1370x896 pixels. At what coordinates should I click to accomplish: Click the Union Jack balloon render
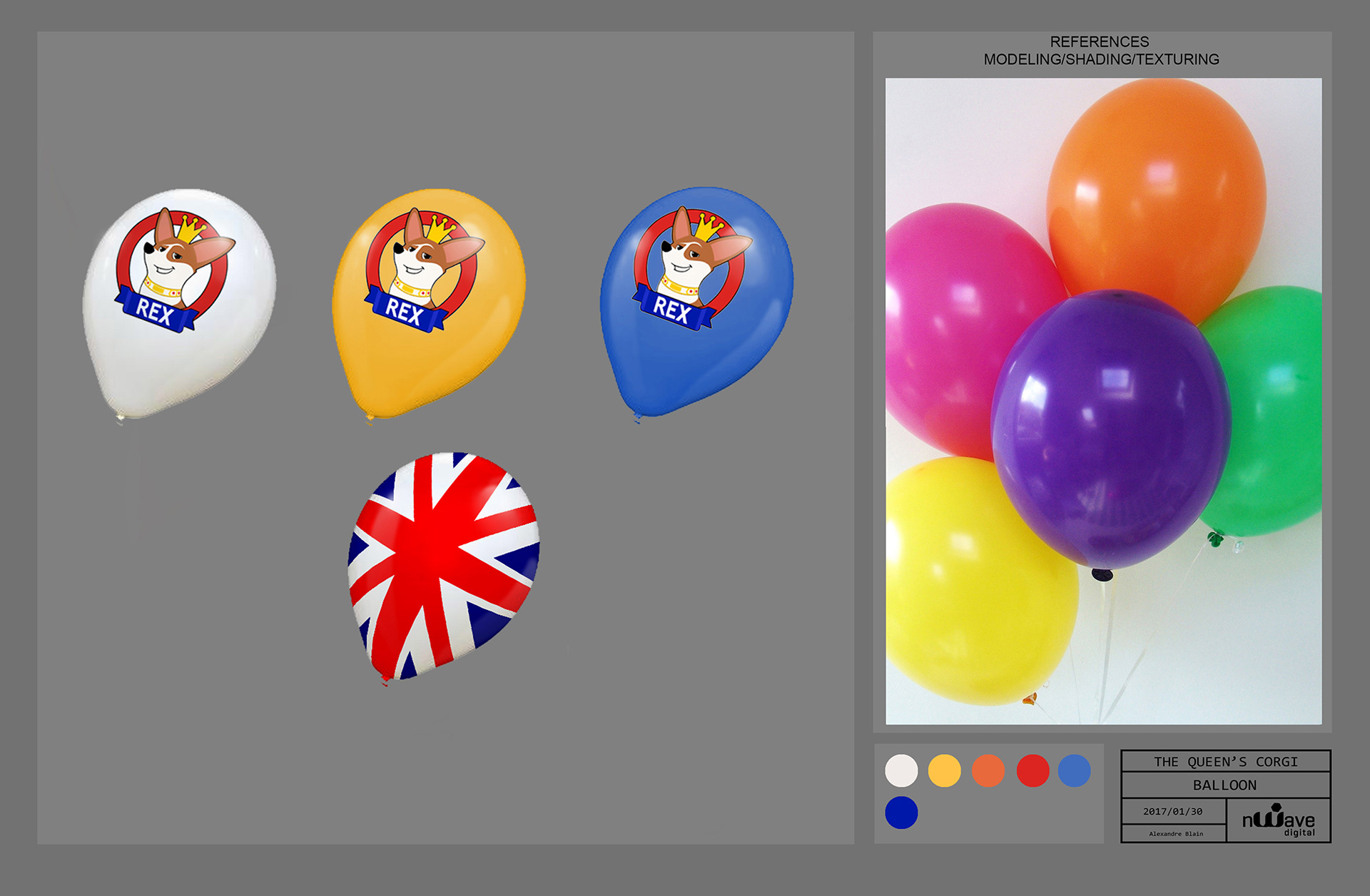443,568
